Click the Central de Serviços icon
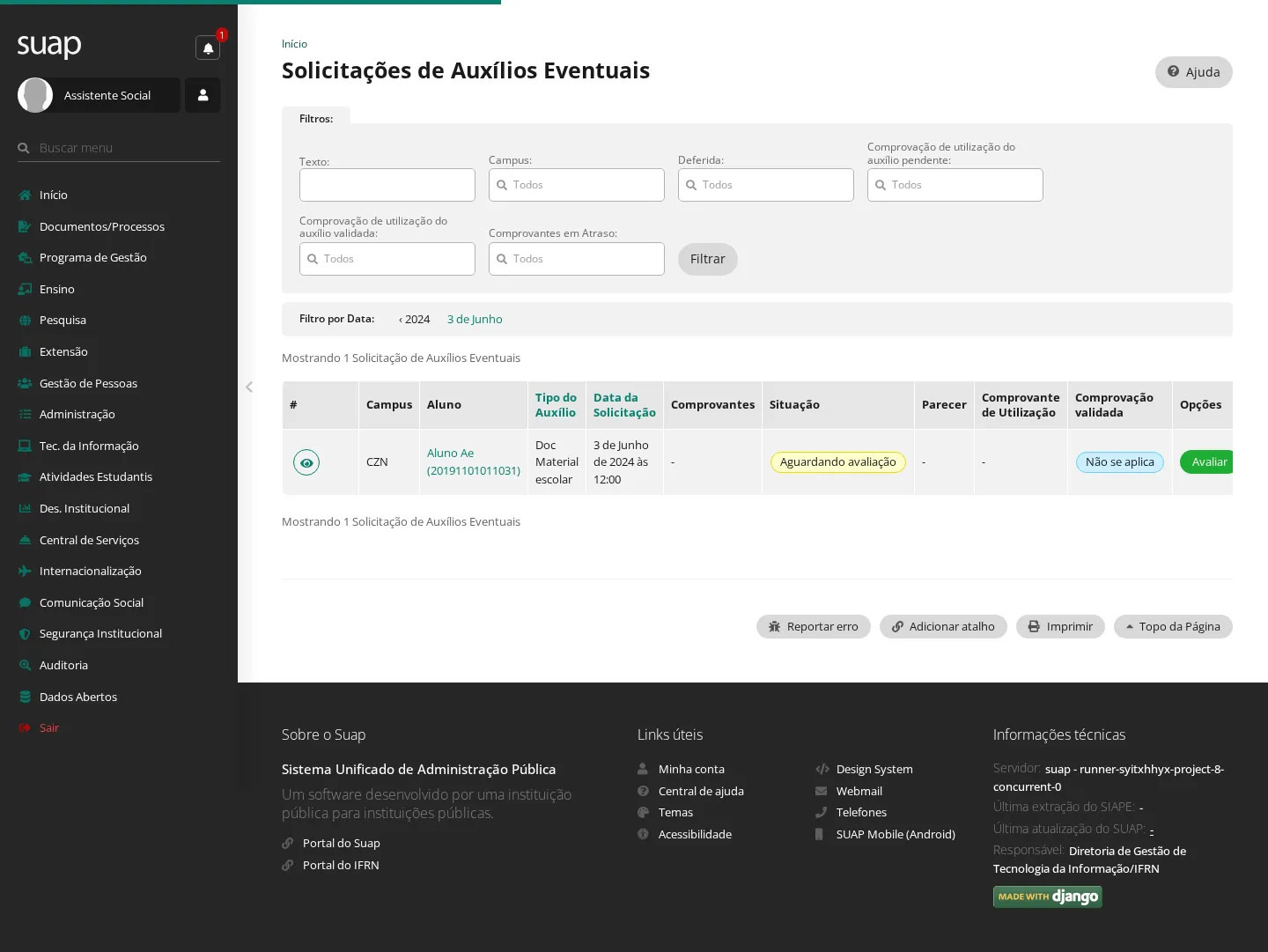 click(25, 540)
